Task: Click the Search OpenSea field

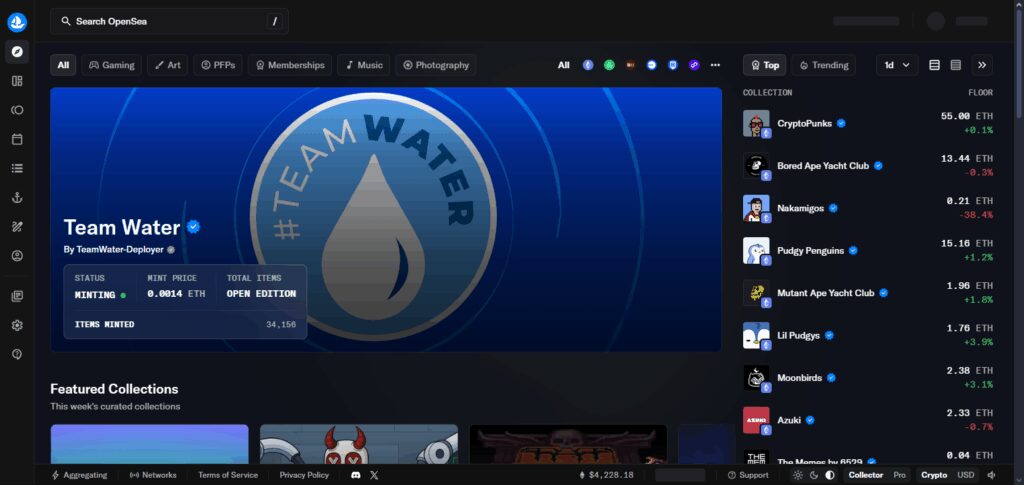Action: (x=170, y=22)
